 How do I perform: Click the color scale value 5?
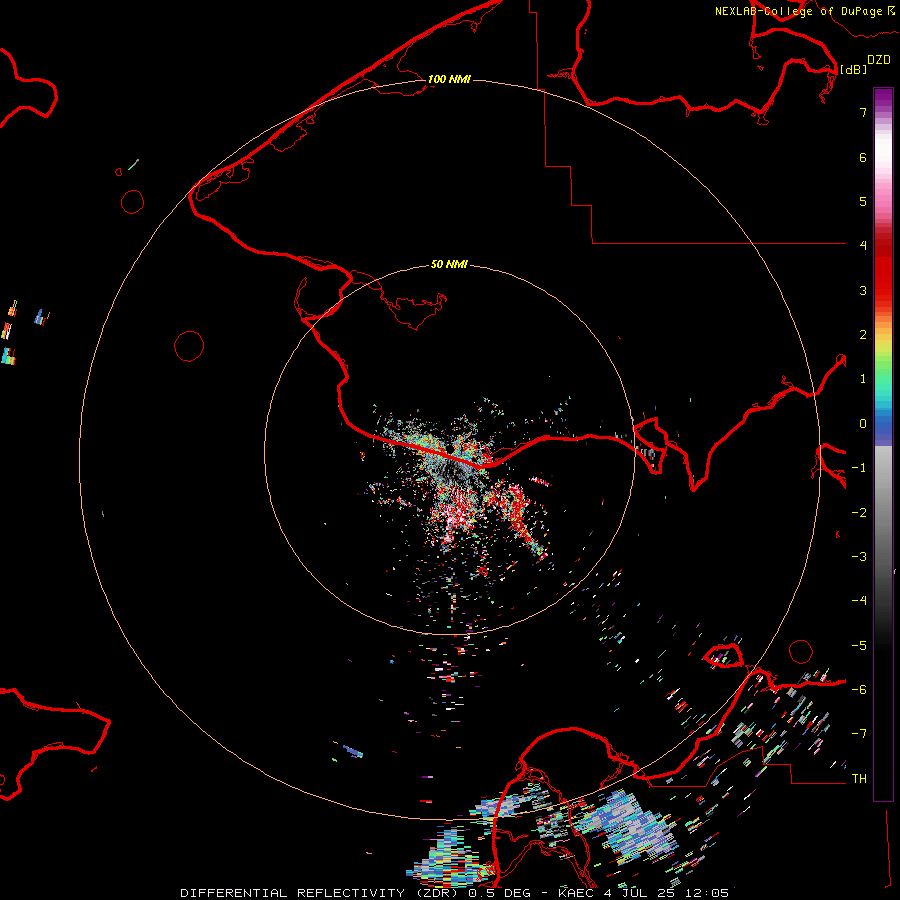tap(863, 201)
